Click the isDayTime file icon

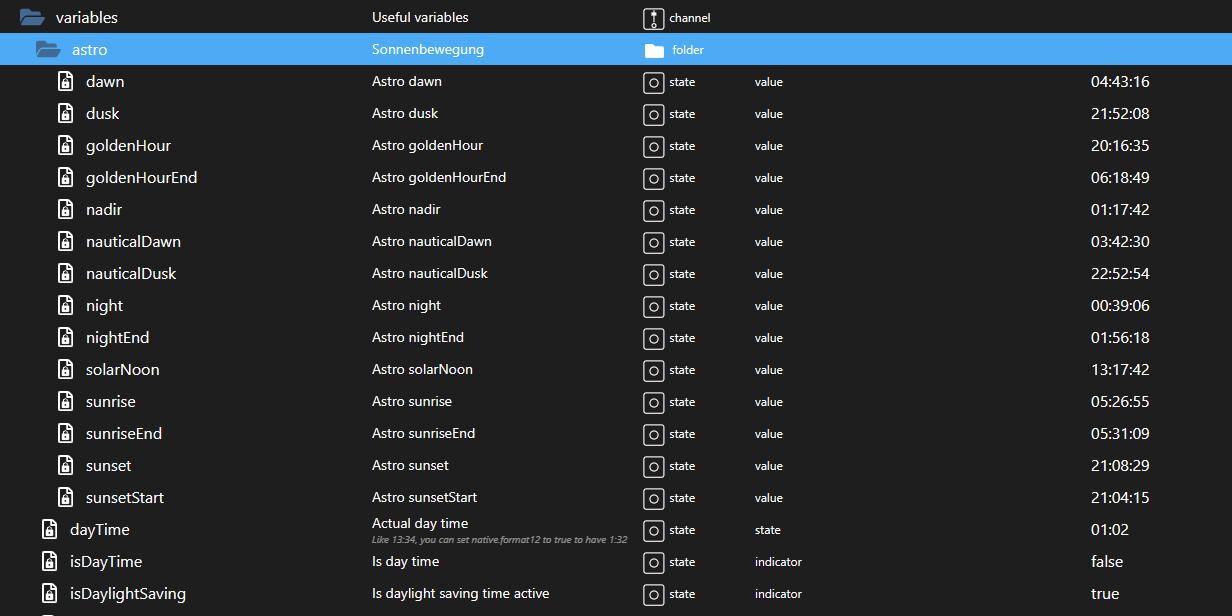click(x=49, y=562)
